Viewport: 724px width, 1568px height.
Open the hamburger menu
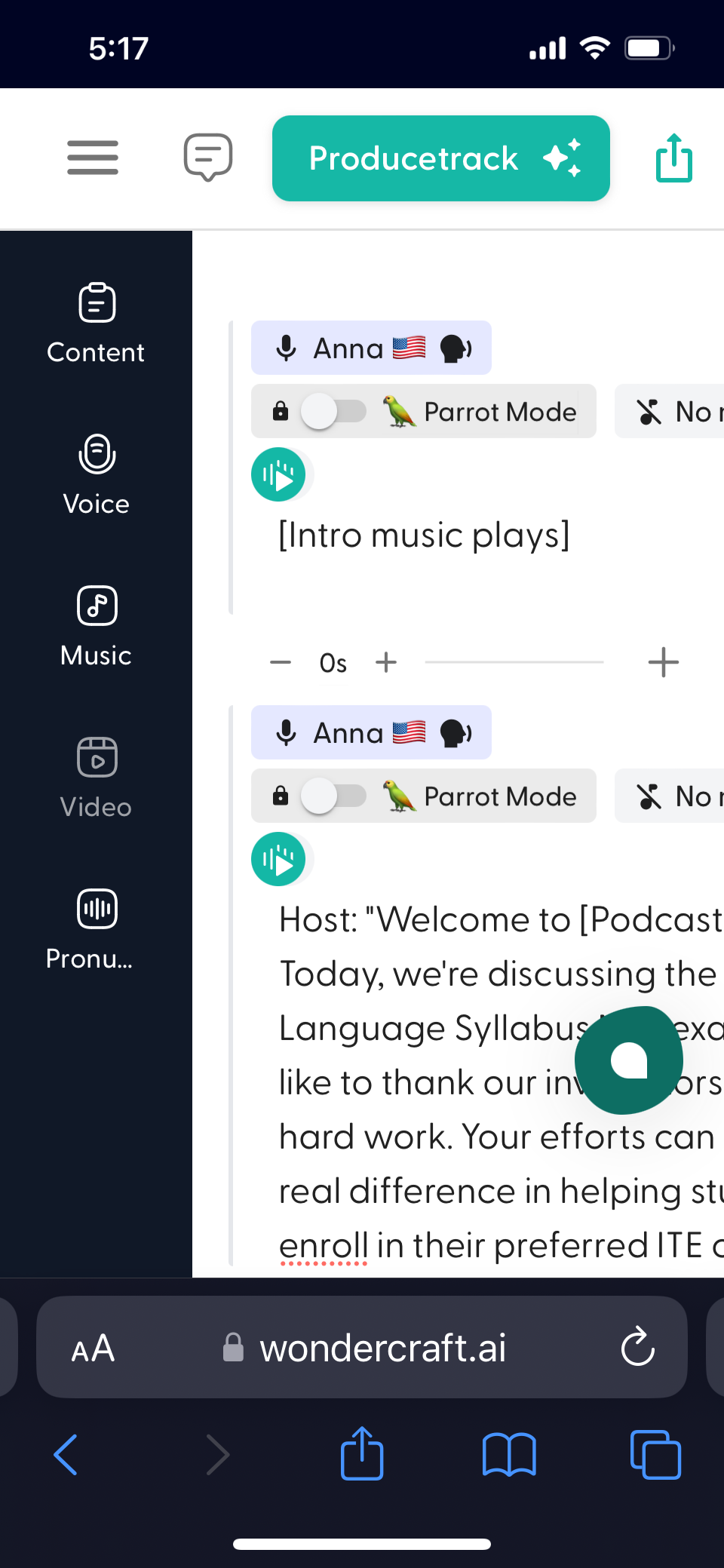(x=93, y=158)
